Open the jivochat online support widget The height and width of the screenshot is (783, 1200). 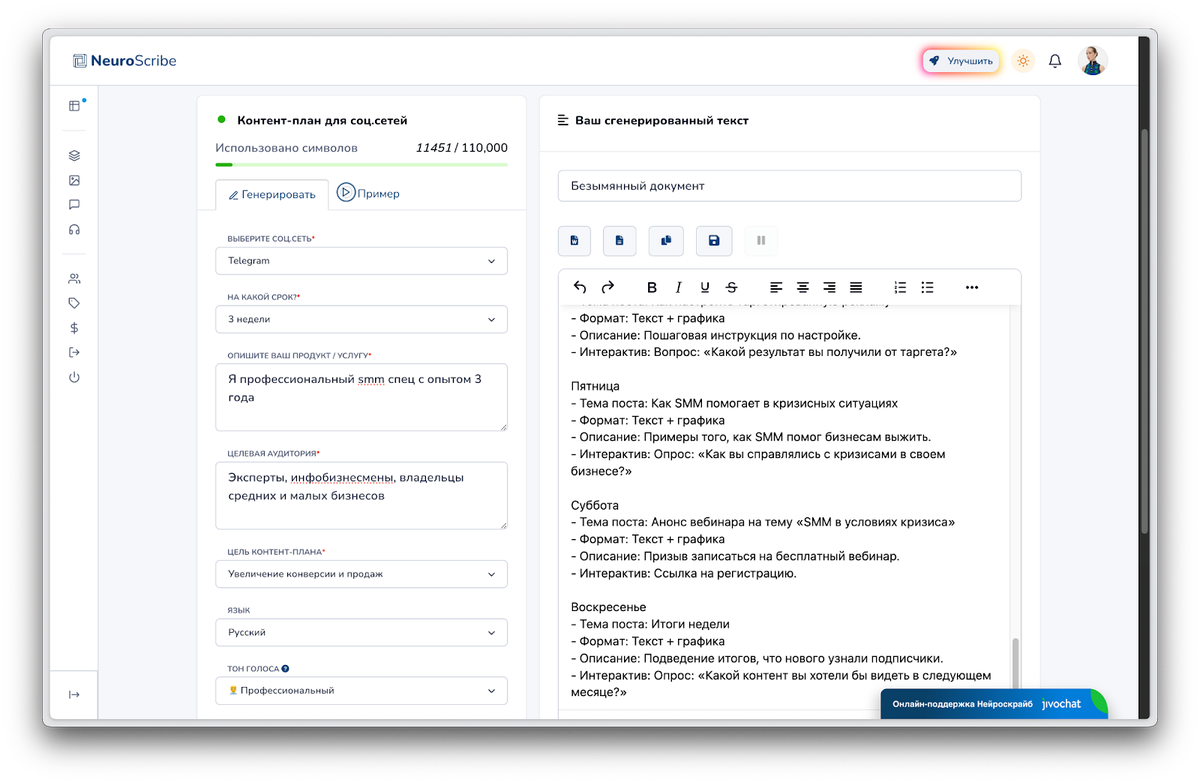pos(994,704)
